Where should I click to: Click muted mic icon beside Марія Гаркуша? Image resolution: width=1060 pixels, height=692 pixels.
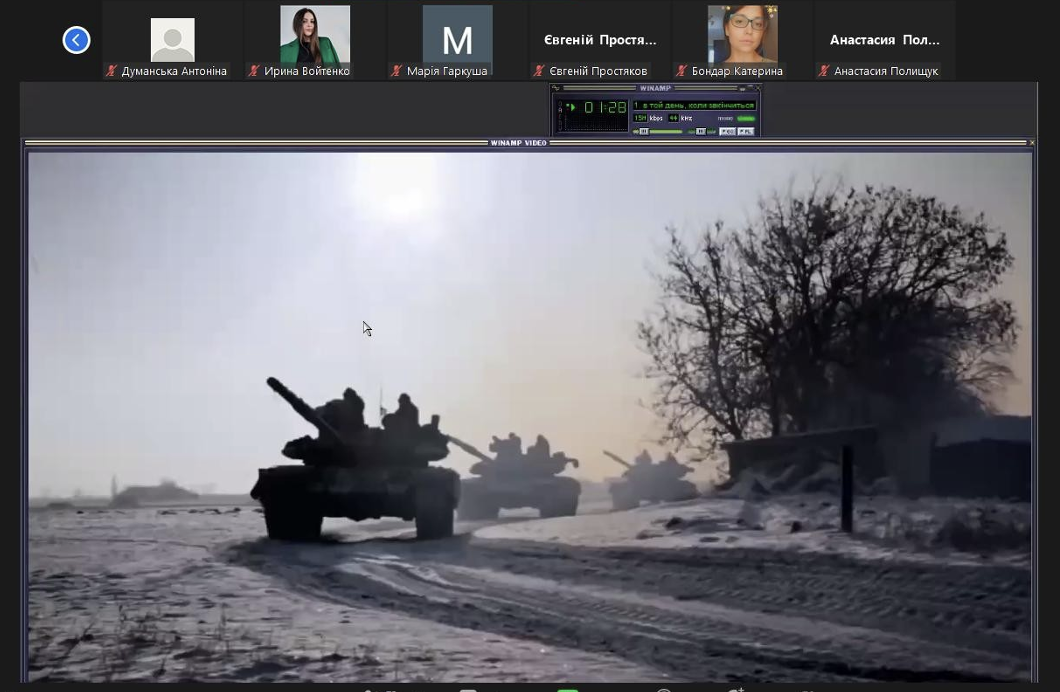pos(397,71)
